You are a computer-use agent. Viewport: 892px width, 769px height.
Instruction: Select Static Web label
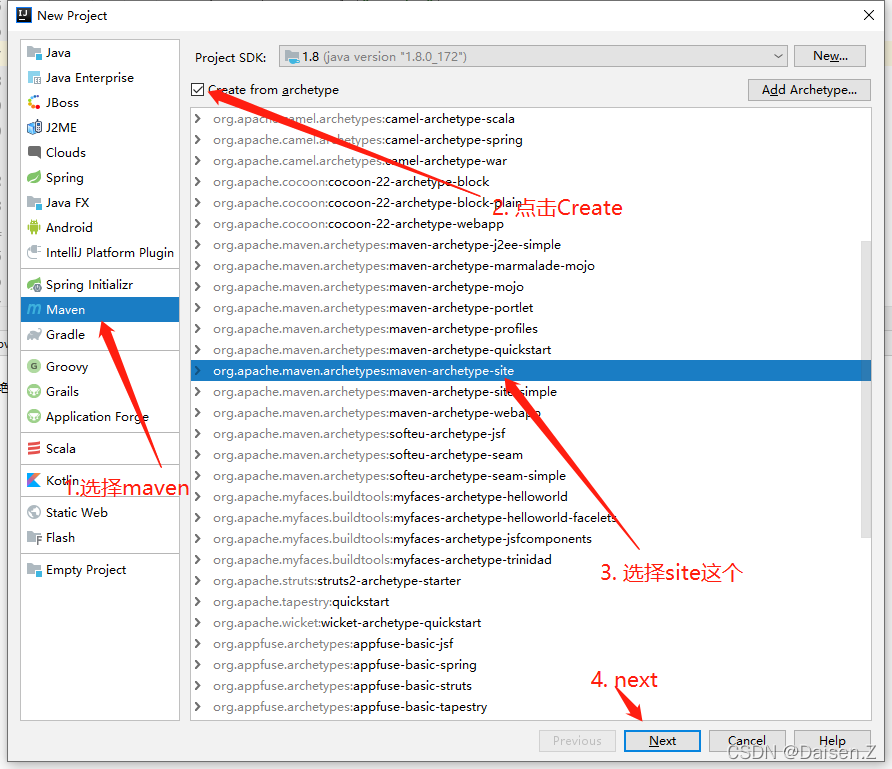[77, 512]
